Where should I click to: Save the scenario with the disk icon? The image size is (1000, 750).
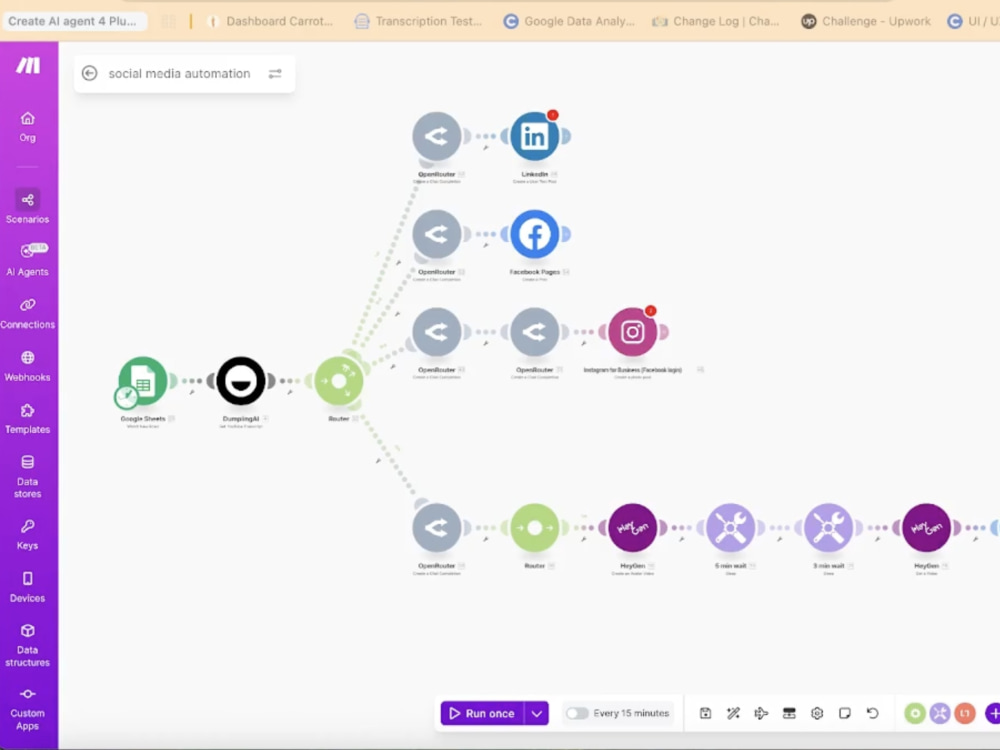(x=705, y=713)
